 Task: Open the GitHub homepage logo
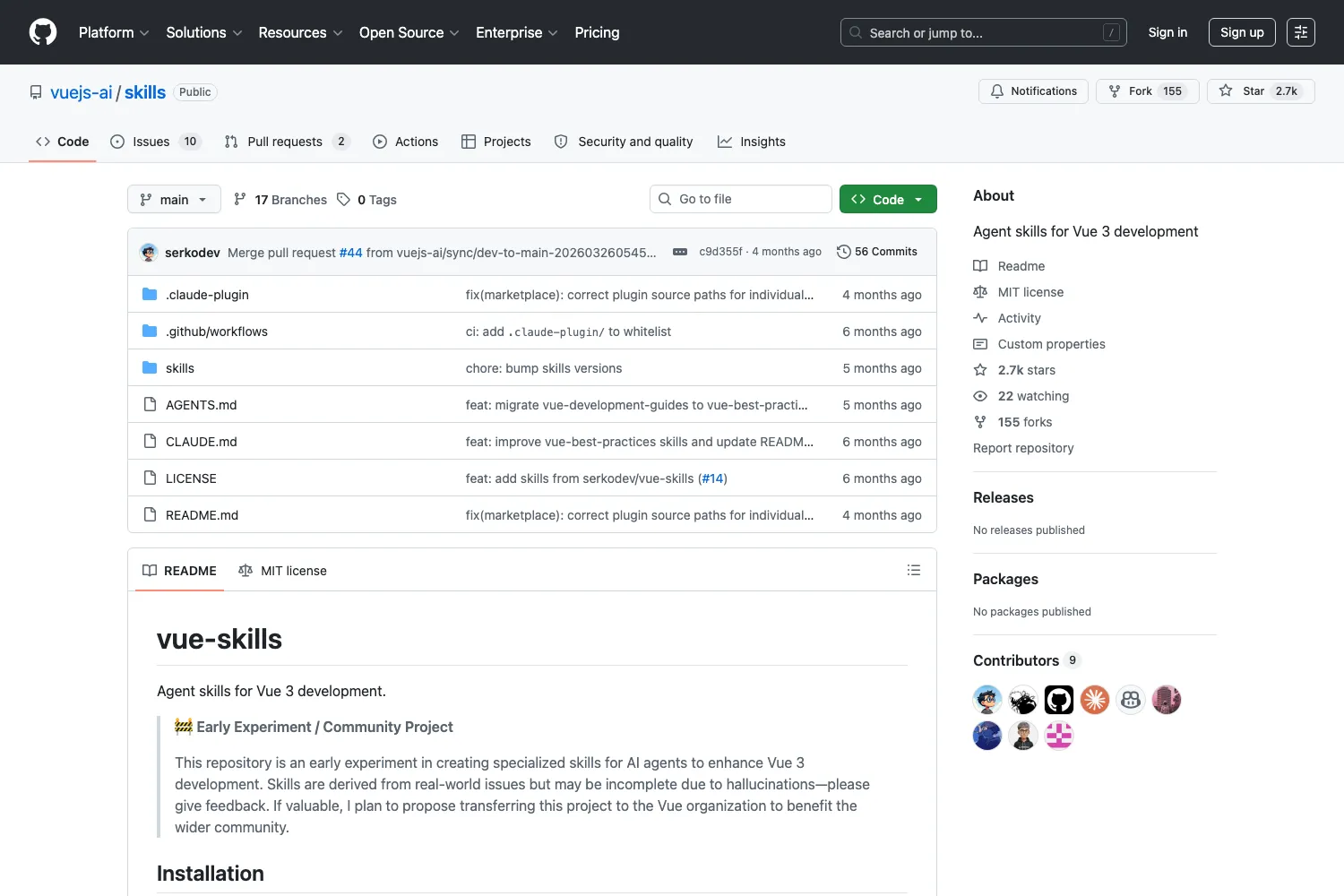(x=43, y=32)
